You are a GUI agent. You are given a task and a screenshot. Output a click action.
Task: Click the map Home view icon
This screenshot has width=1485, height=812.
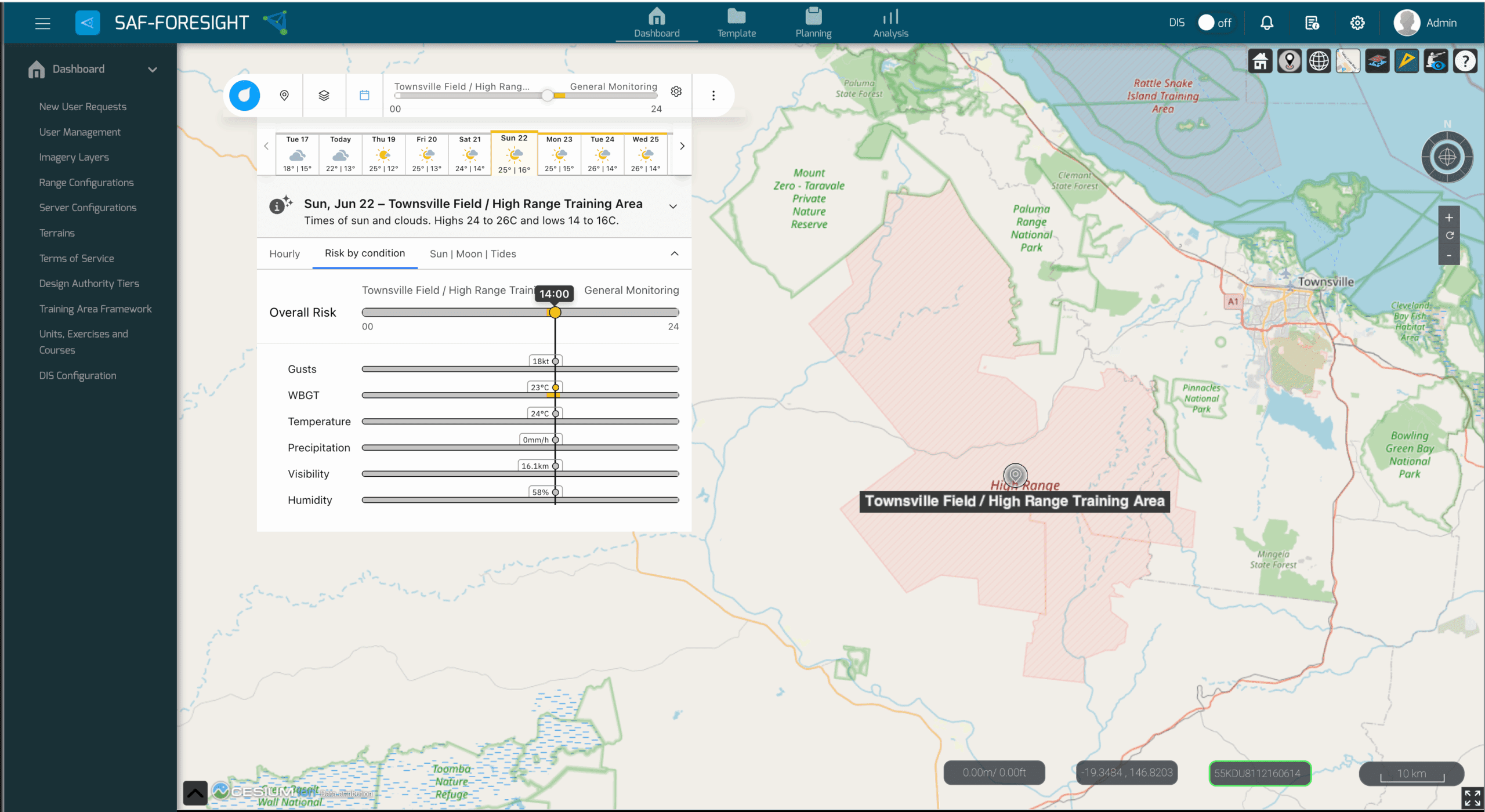click(x=1260, y=61)
